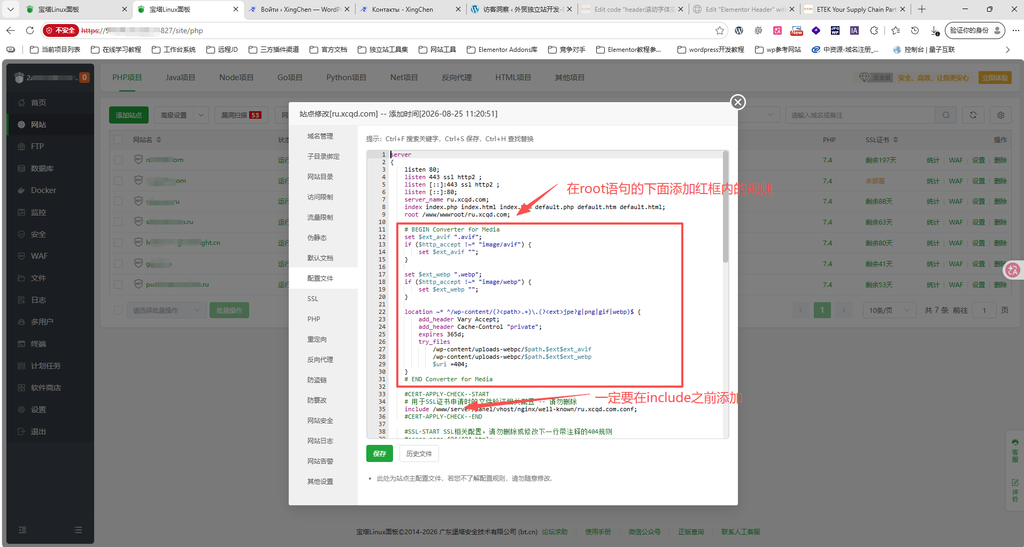
Task: Tick checkbox of the second site row
Action: pos(118,180)
